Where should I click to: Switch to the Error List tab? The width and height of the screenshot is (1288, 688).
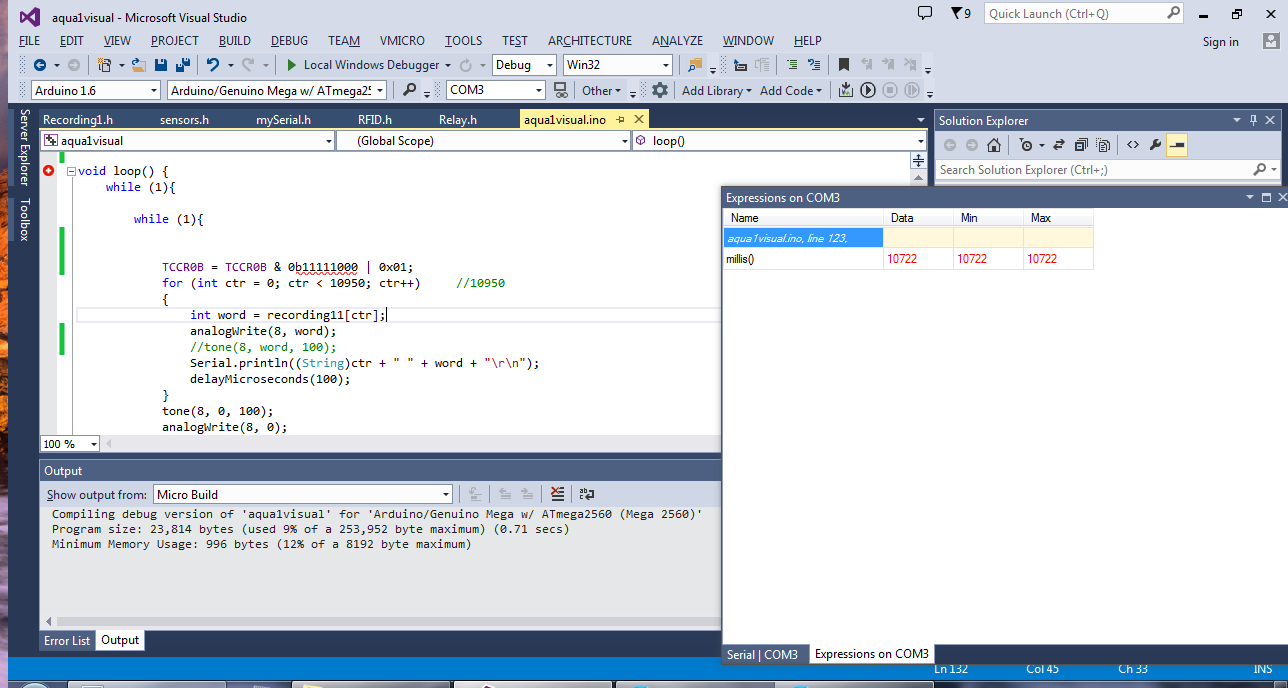pyautogui.click(x=67, y=640)
